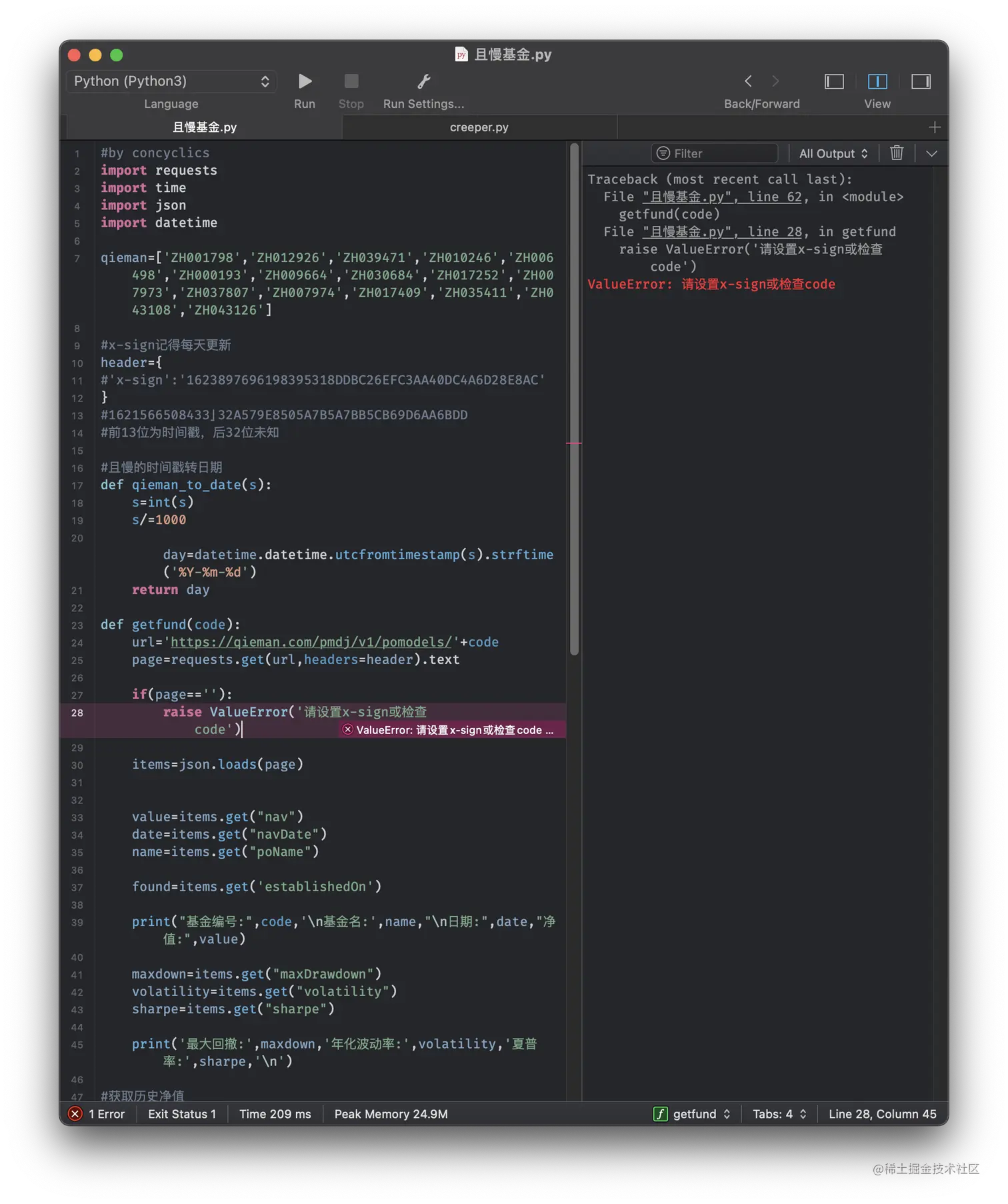Click Time 209 ms status entry

275,1114
